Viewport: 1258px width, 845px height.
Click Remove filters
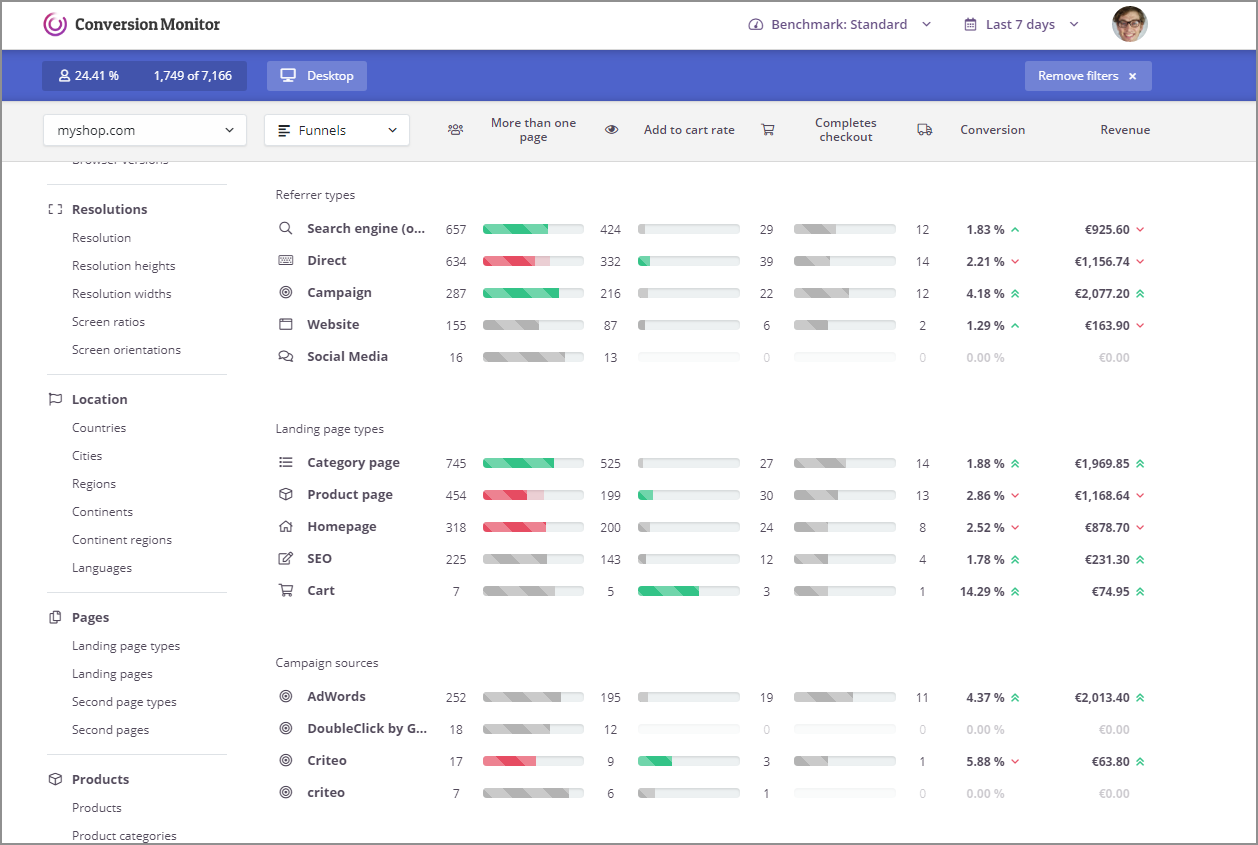1087,75
